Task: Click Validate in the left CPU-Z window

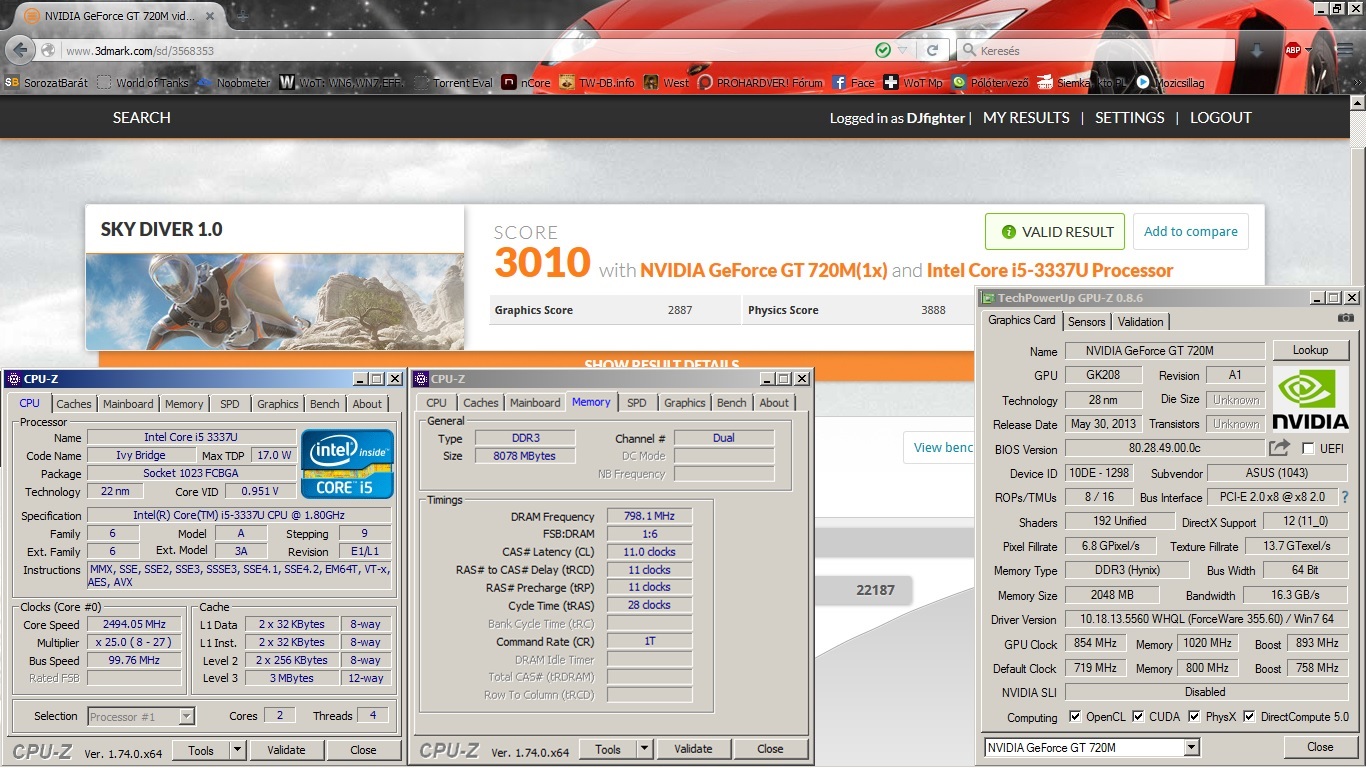Action: click(286, 750)
